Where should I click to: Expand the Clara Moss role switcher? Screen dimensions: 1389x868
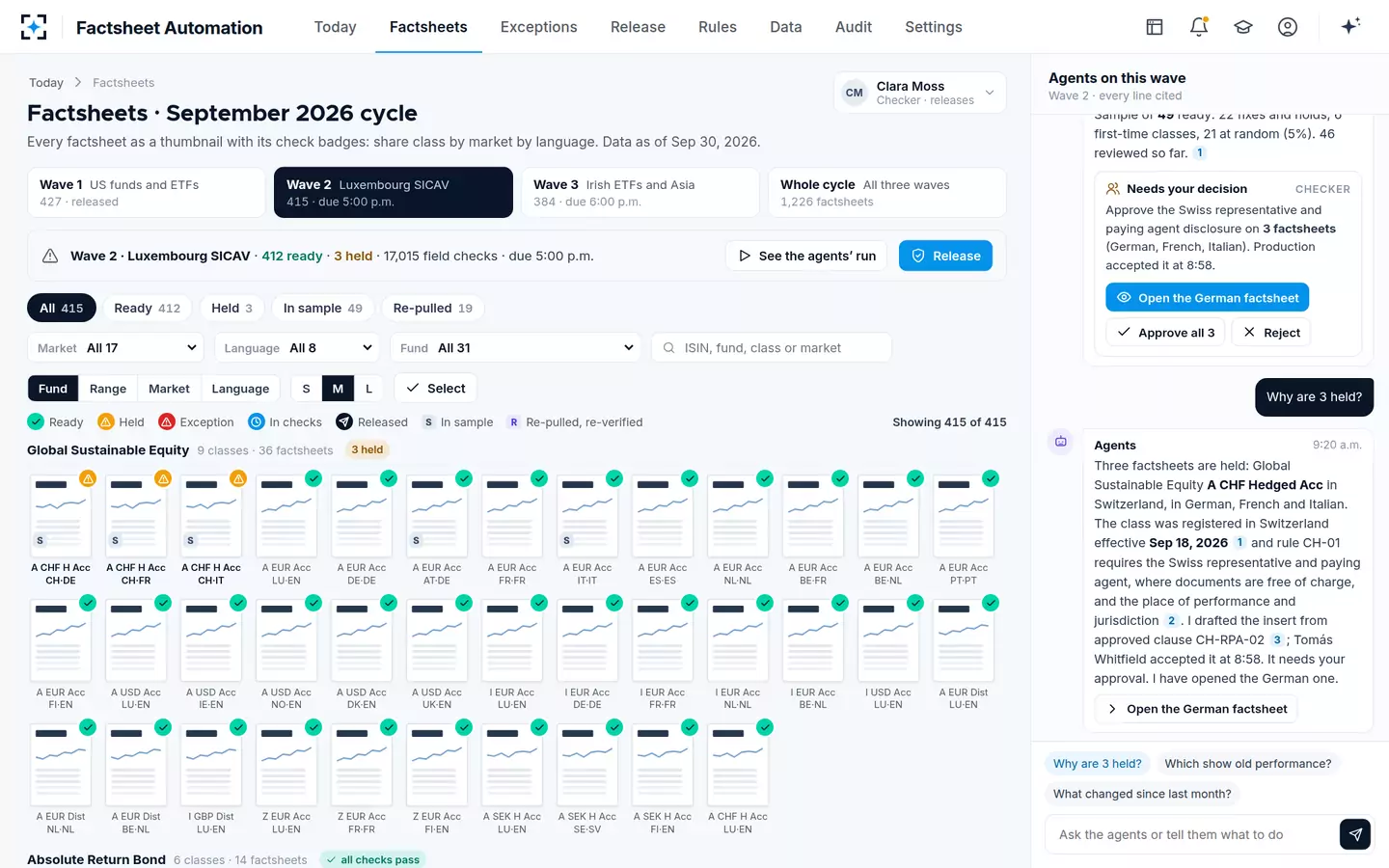tap(990, 93)
